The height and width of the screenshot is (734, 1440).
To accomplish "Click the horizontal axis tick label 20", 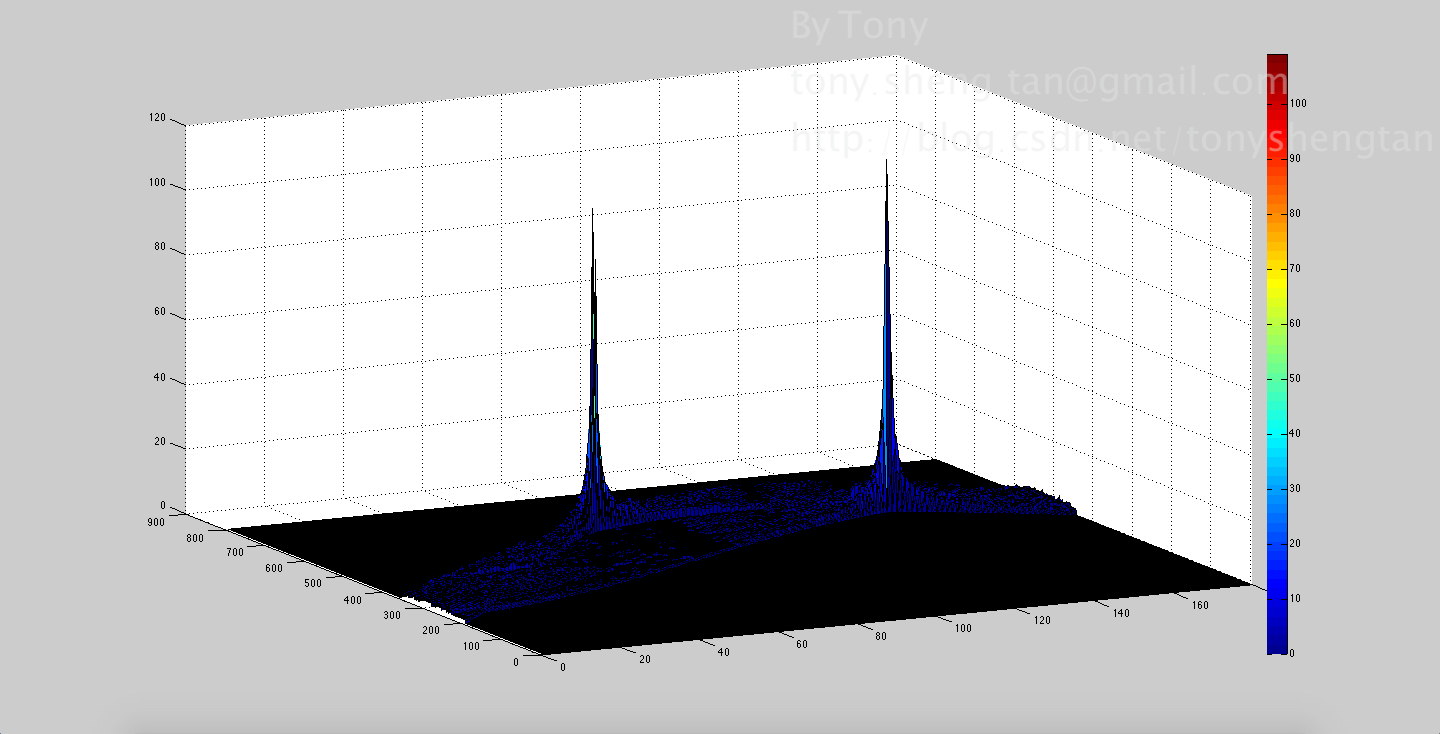I will (643, 659).
